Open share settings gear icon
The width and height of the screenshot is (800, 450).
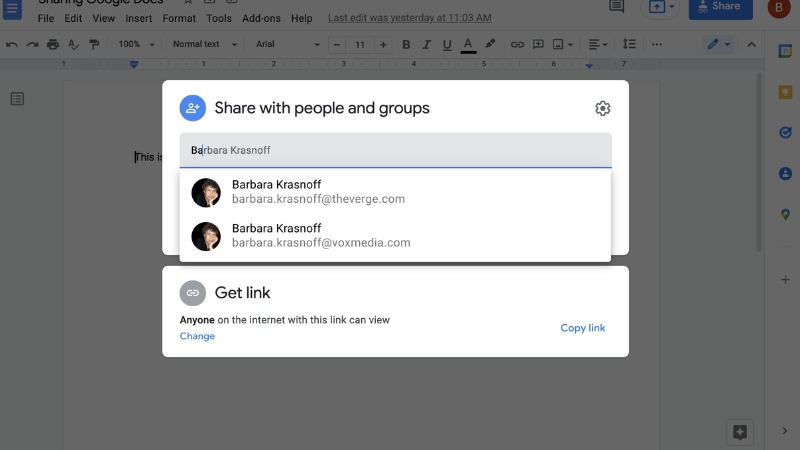[x=603, y=108]
